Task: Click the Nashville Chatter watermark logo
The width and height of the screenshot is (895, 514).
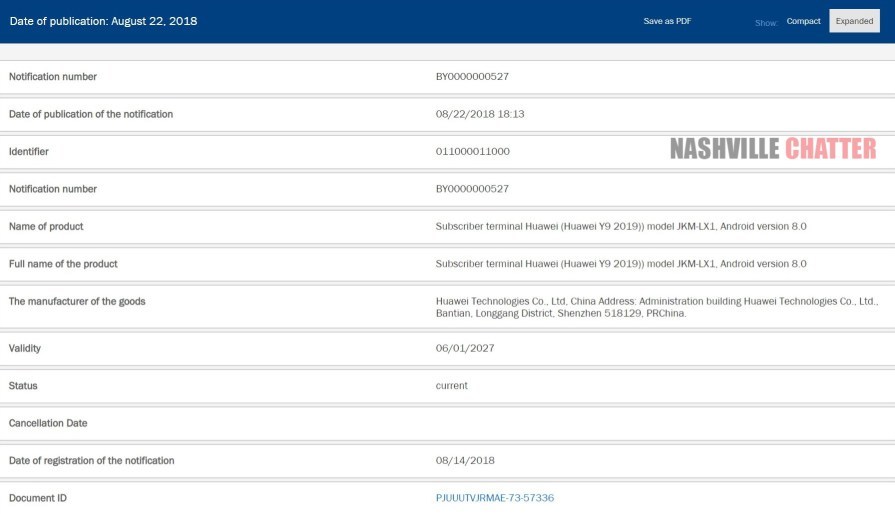Action: (x=772, y=149)
